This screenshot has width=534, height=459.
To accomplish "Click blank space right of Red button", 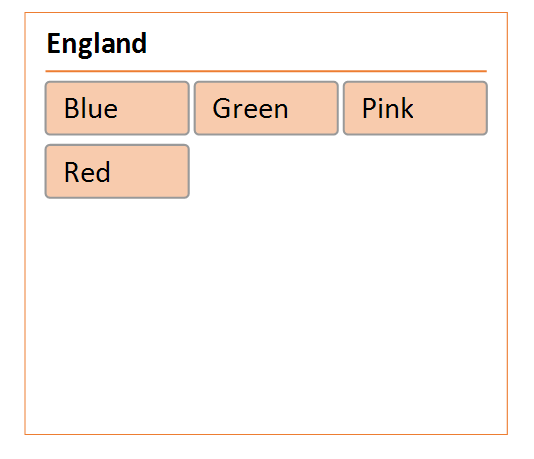I will (341, 171).
